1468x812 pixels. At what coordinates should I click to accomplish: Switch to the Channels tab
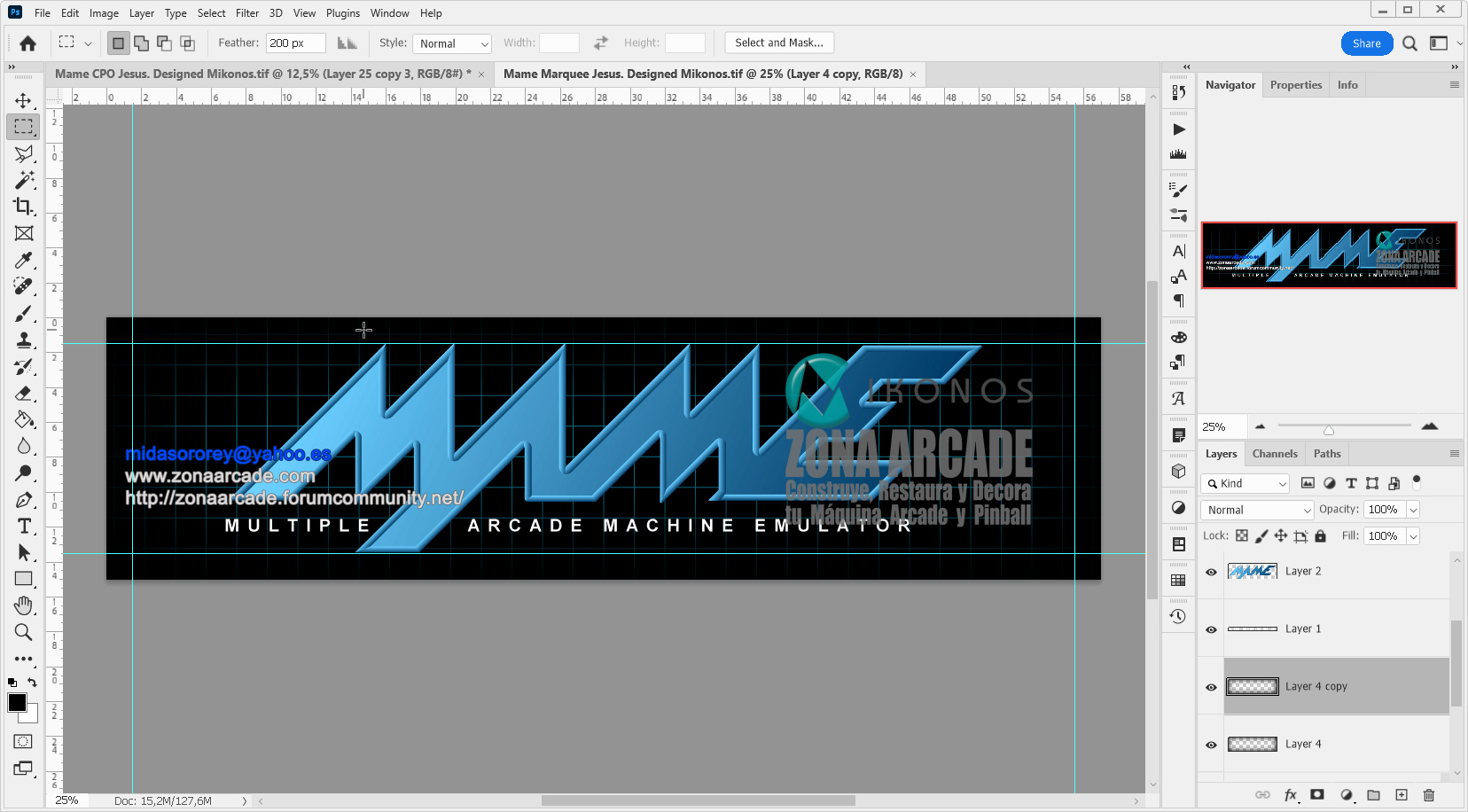coord(1275,453)
